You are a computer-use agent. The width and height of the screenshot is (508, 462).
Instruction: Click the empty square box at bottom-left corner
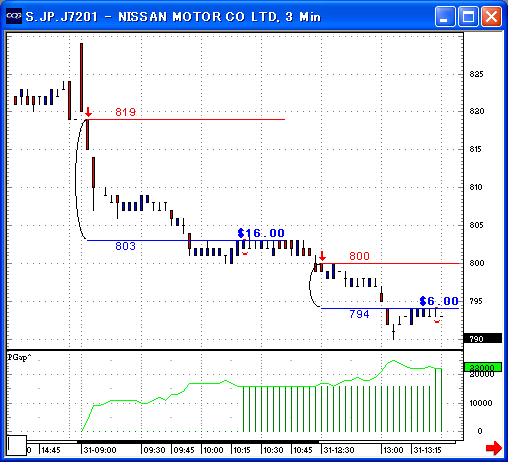[16, 445]
